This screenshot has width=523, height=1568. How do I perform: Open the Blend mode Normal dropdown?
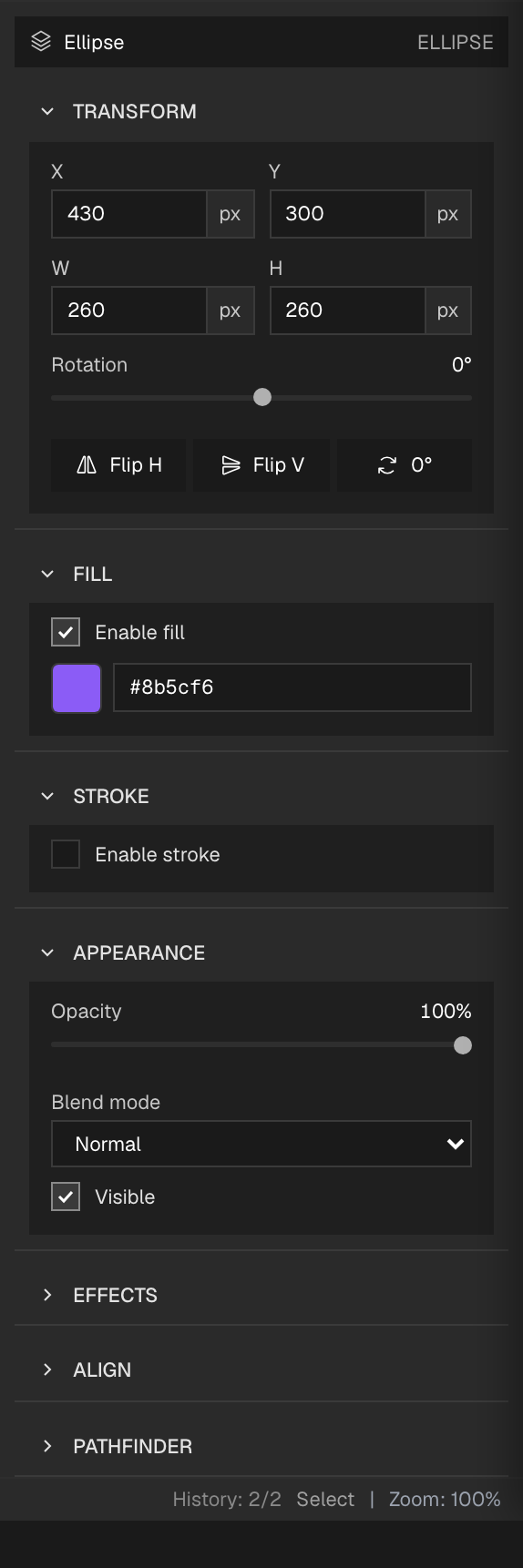[x=261, y=1144]
